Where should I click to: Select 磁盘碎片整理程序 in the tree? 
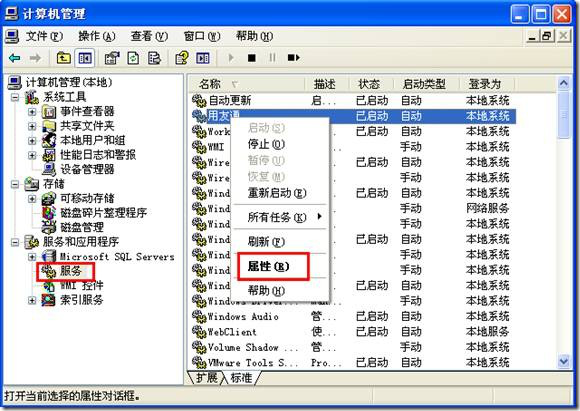(104, 213)
